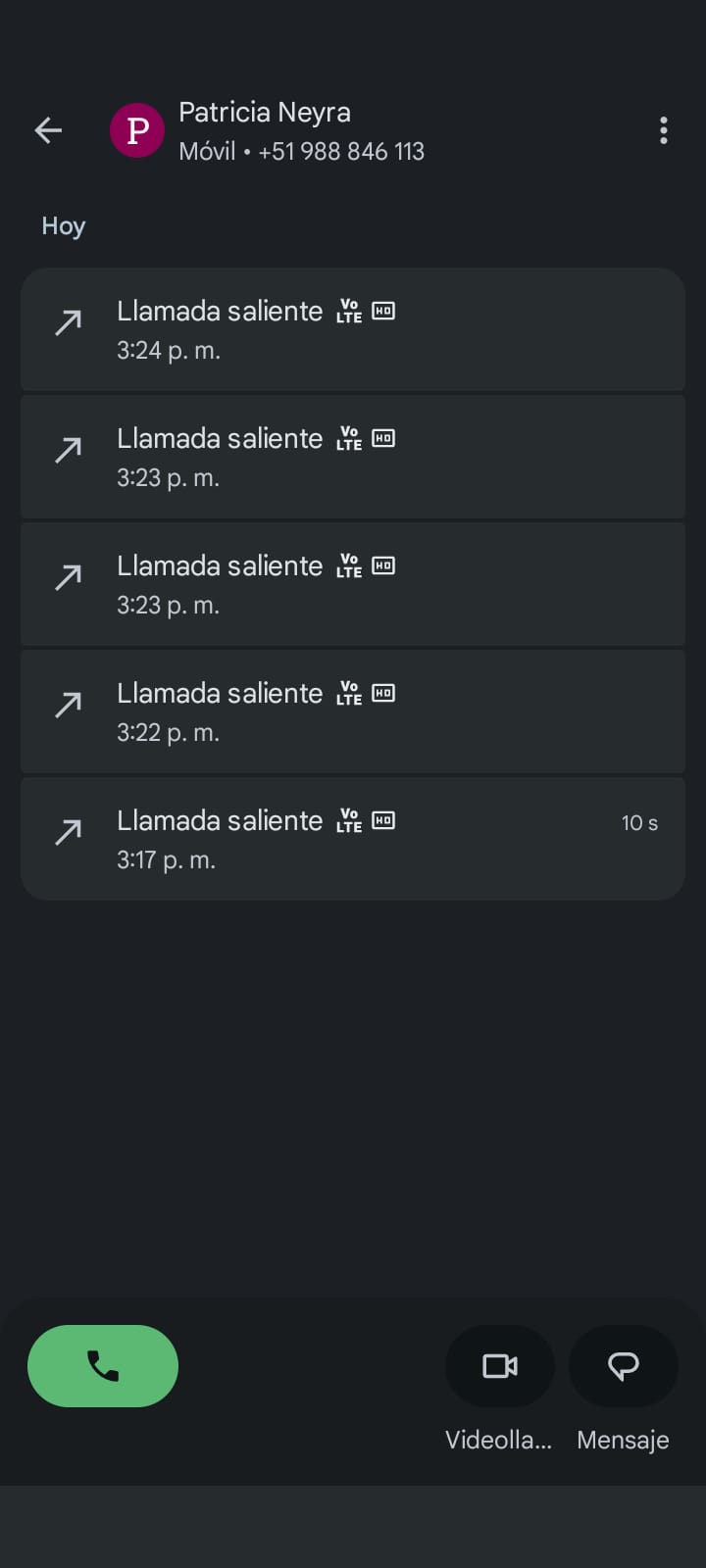Screen dimensions: 706x1568
Task: Tap the Mensaje label
Action: click(623, 1440)
